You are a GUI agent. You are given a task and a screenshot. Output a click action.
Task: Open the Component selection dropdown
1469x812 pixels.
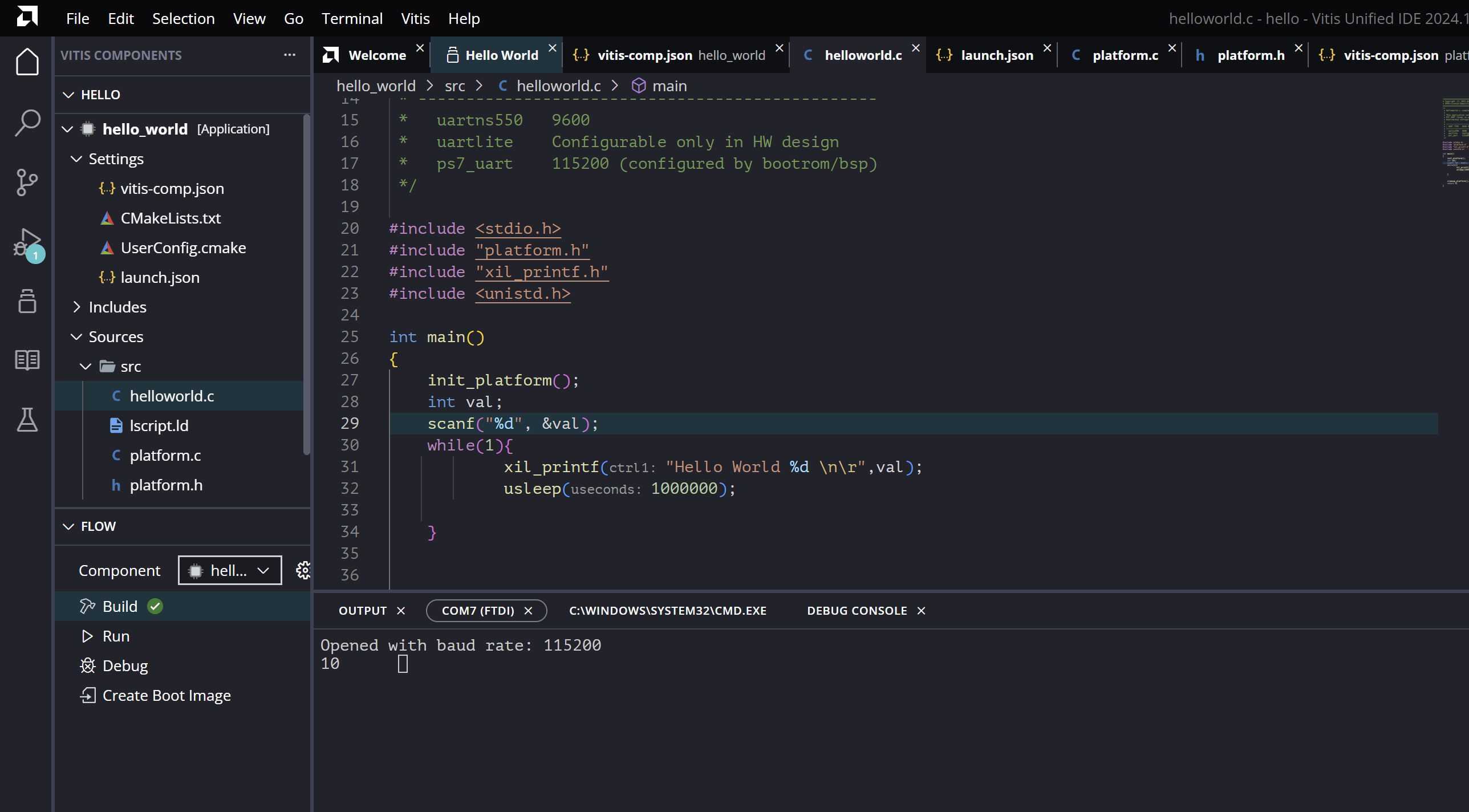click(x=230, y=570)
